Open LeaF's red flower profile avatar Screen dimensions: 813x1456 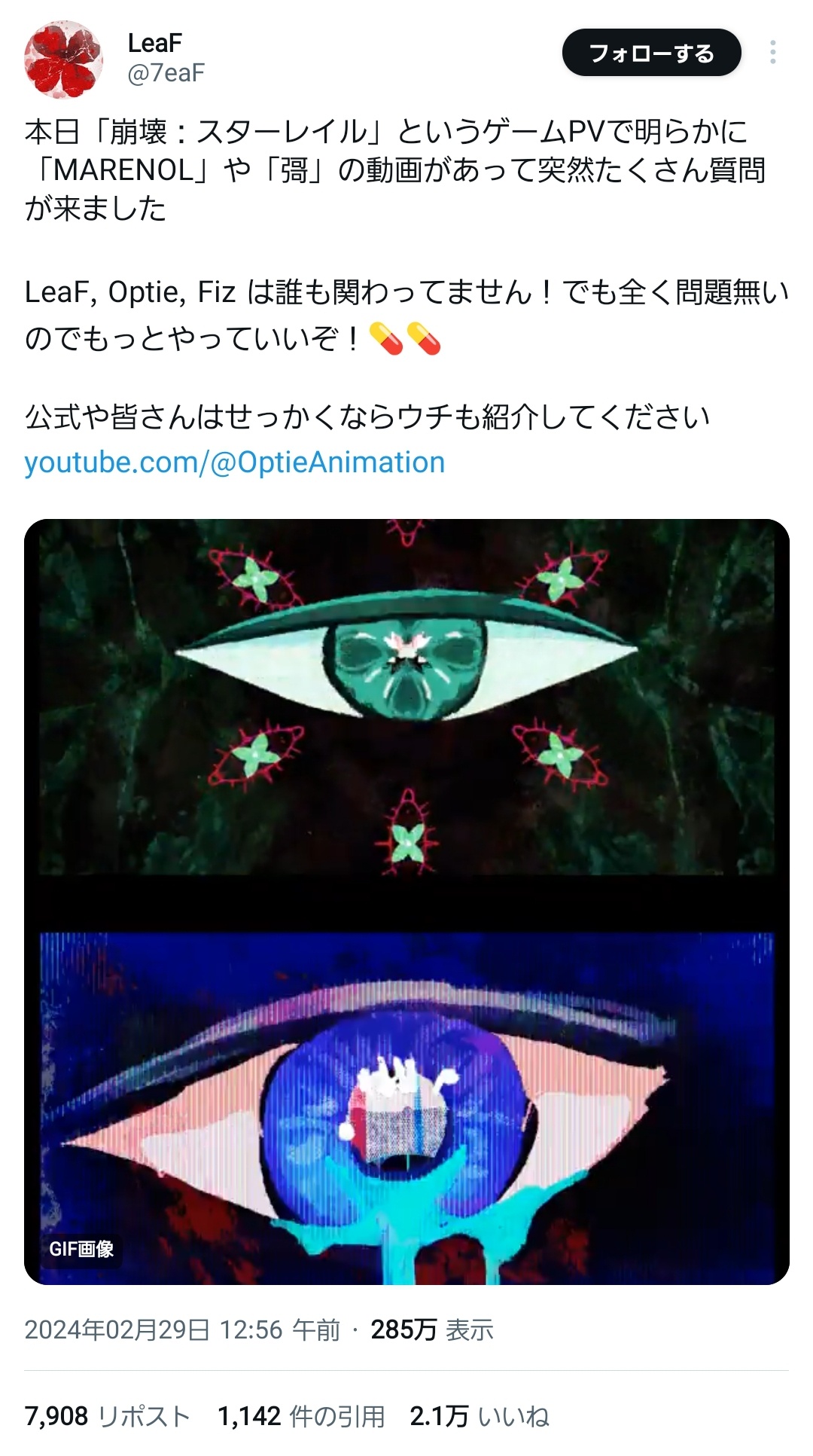[x=63, y=60]
